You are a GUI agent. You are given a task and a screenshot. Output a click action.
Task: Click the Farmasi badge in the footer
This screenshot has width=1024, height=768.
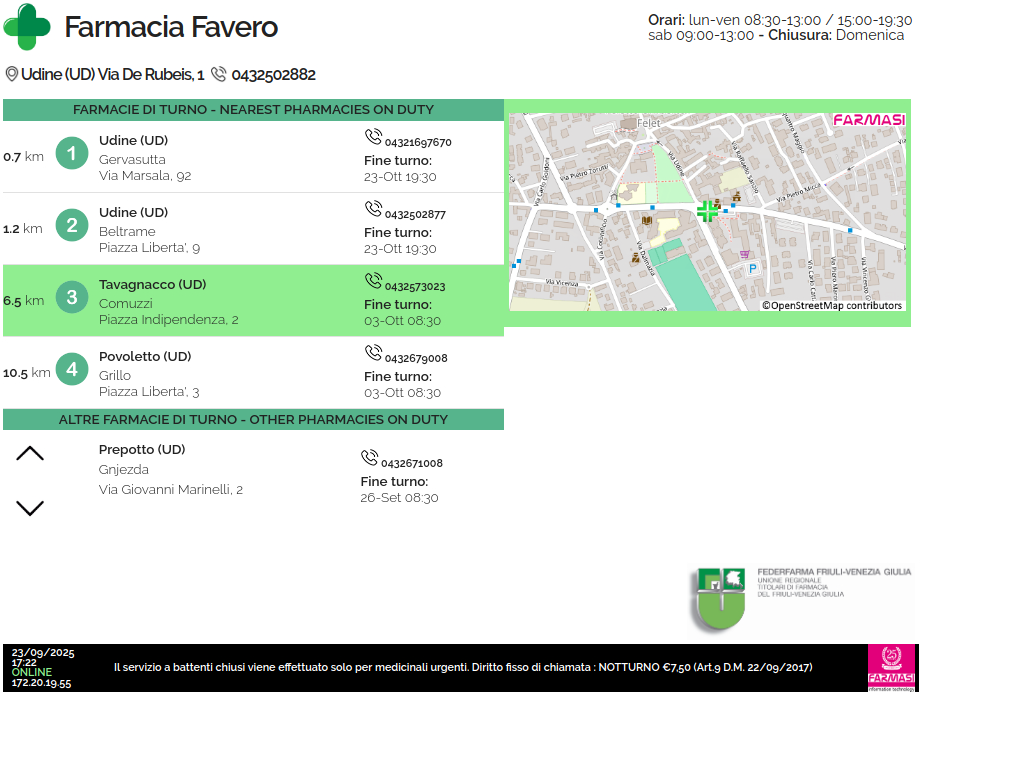point(891,668)
